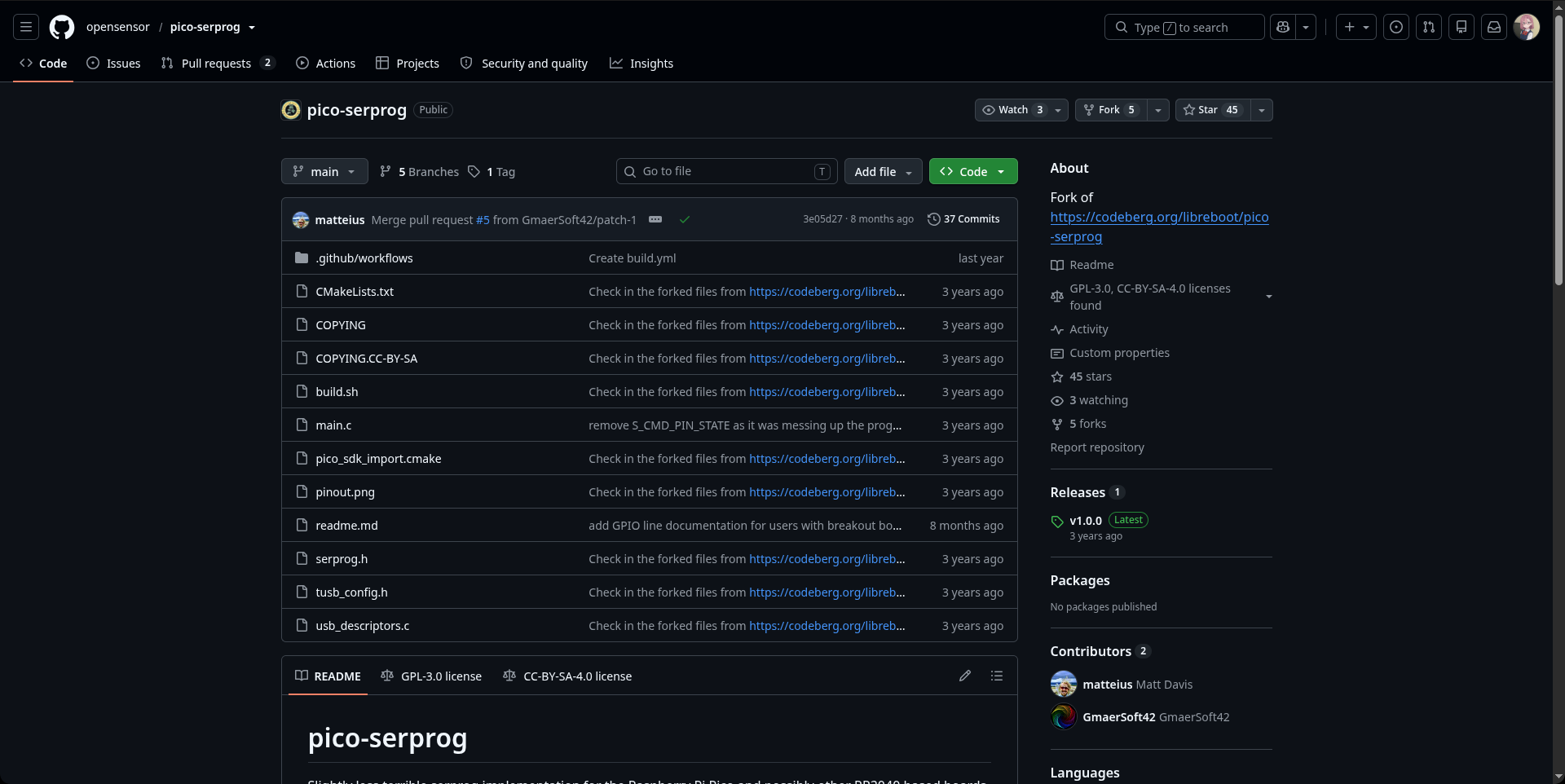Open the notifications inbox icon

click(x=1494, y=27)
